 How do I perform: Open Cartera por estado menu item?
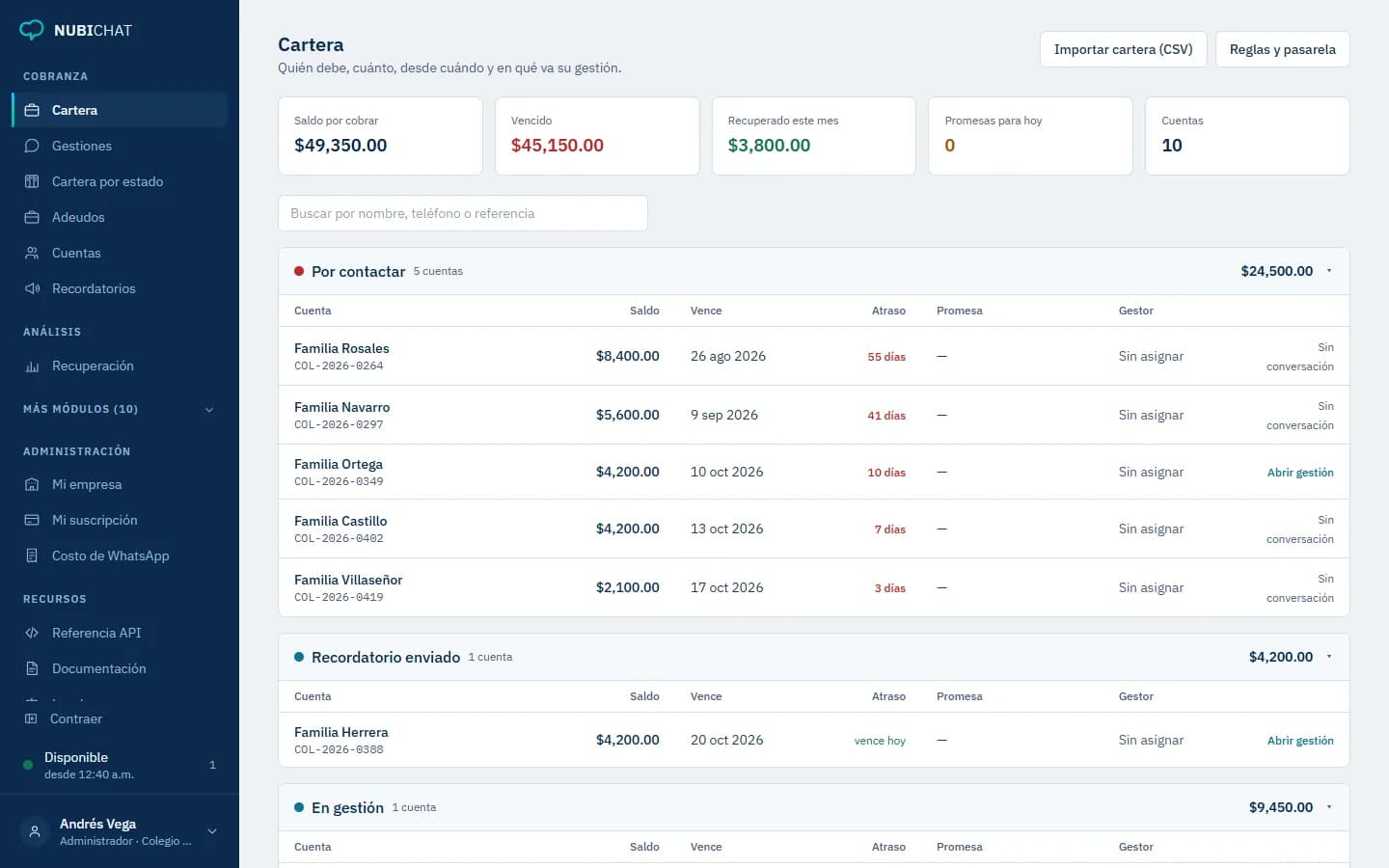[x=120, y=181]
